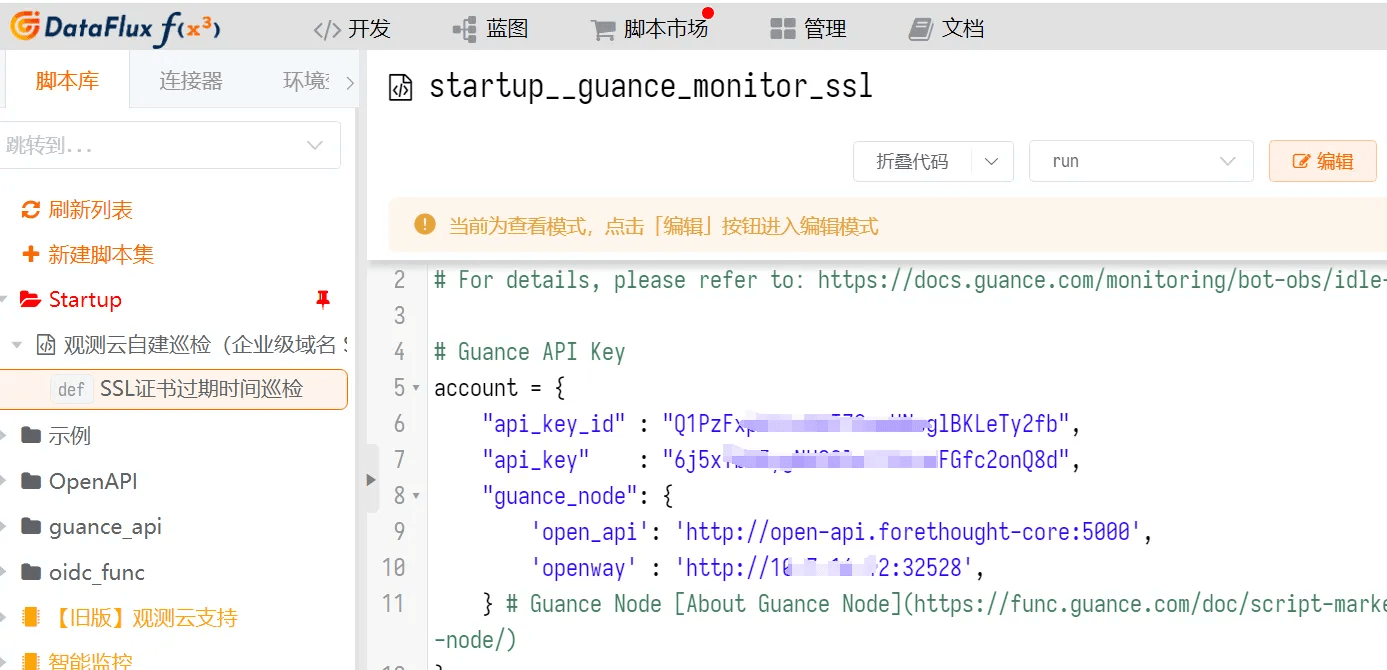Viewport: 1387px width, 670px height.
Task: Click 新建脚本集 to create a script set
Action: [88, 254]
